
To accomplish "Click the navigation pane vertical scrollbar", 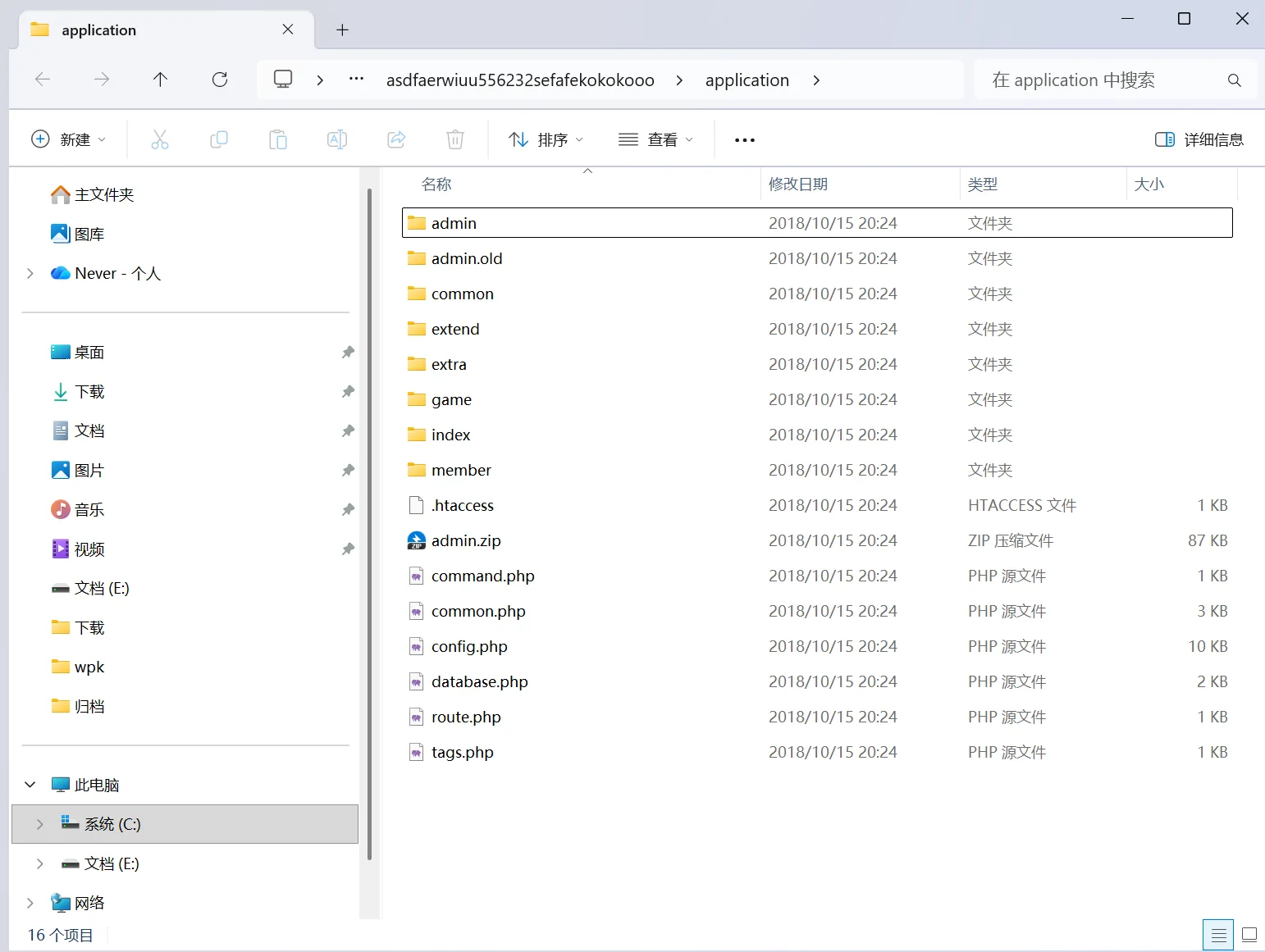I will click(369, 525).
